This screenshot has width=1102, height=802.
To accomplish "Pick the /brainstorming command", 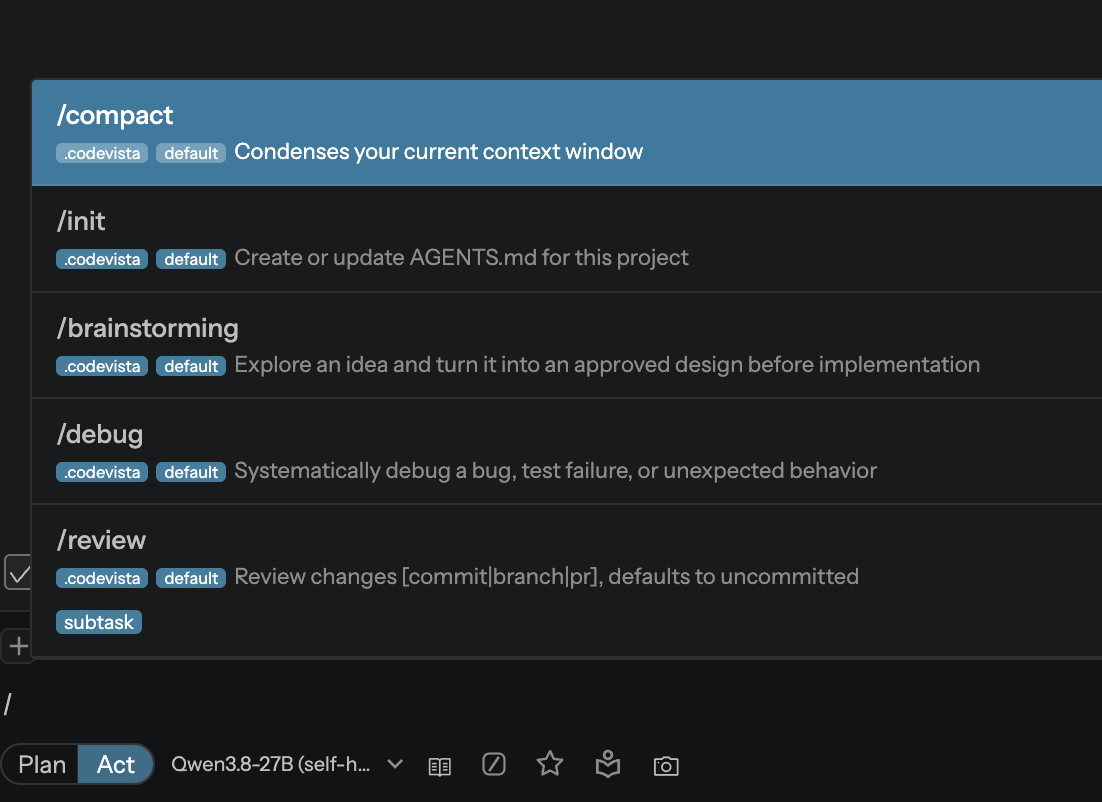I will coord(566,345).
